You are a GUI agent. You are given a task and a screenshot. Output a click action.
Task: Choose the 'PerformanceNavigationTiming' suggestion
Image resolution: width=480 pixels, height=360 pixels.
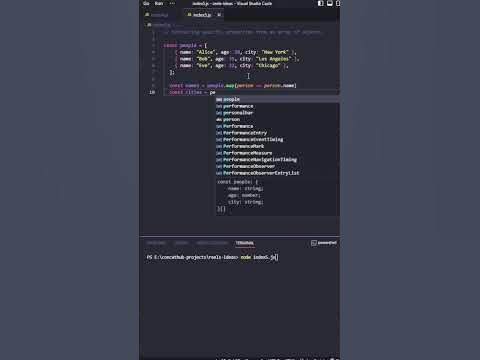click(x=277, y=159)
